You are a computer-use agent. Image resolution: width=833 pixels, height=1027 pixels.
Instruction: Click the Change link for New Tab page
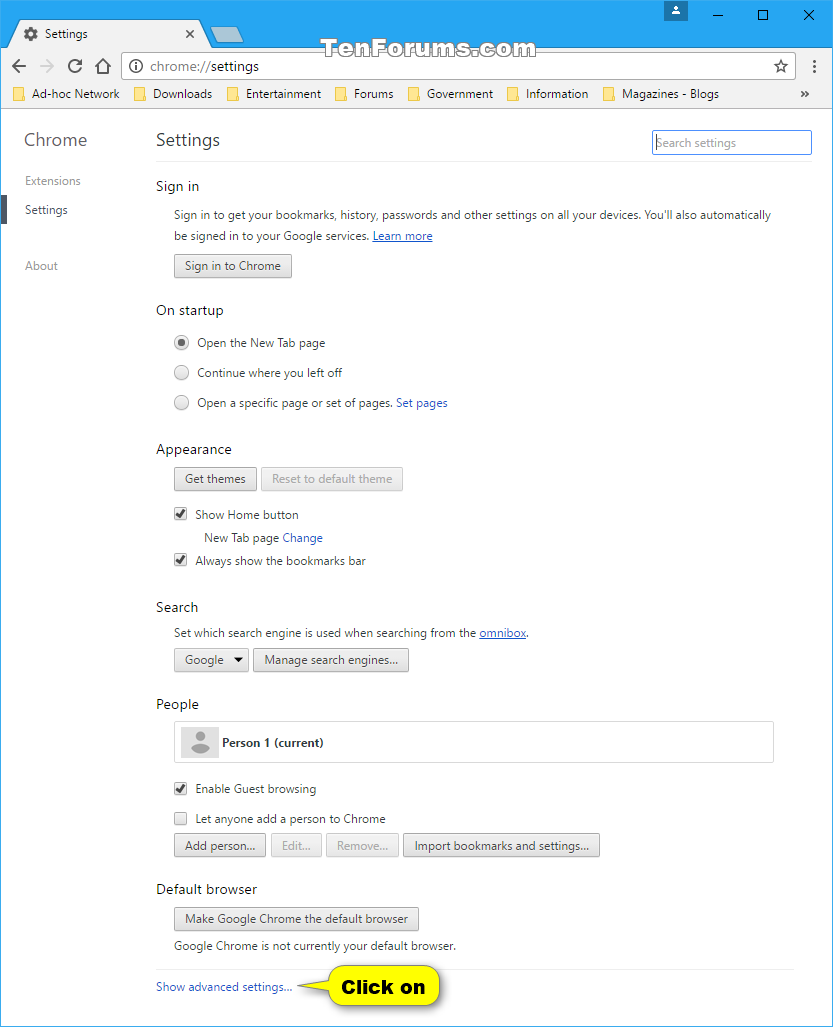coord(303,538)
